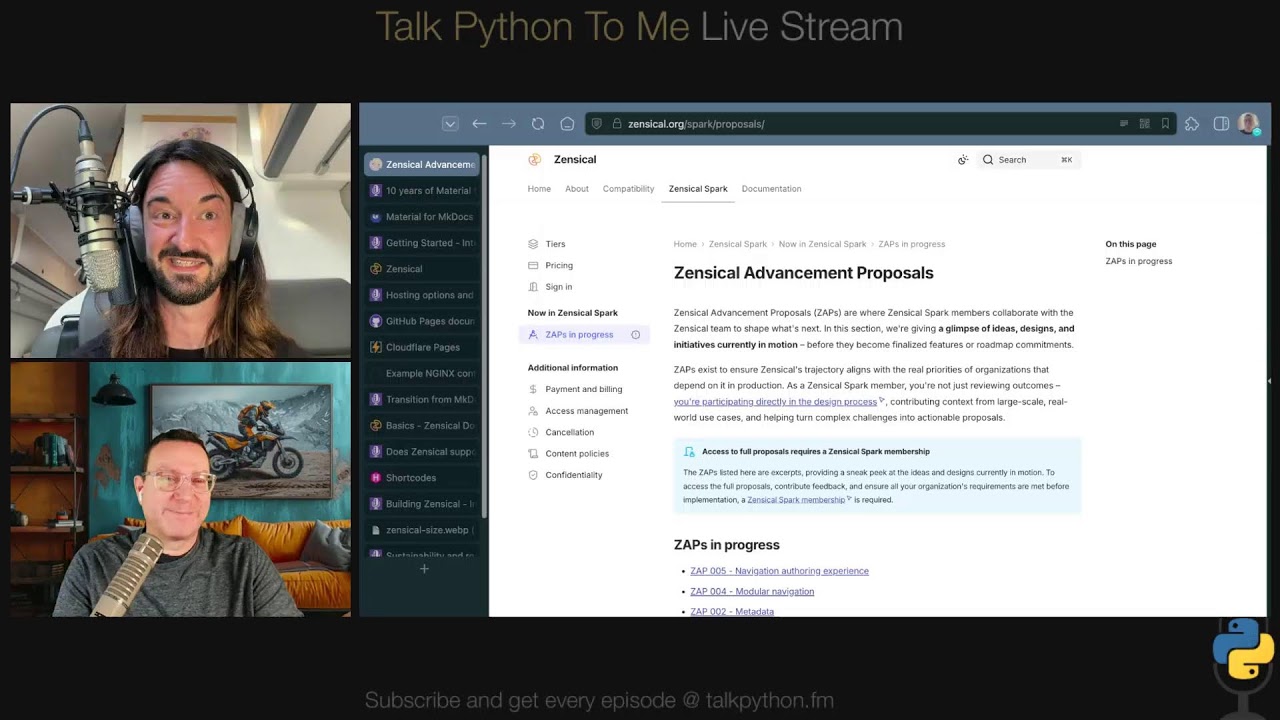This screenshot has width=1280, height=720.
Task: Switch to the Documentation nav tab
Action: [x=771, y=189]
